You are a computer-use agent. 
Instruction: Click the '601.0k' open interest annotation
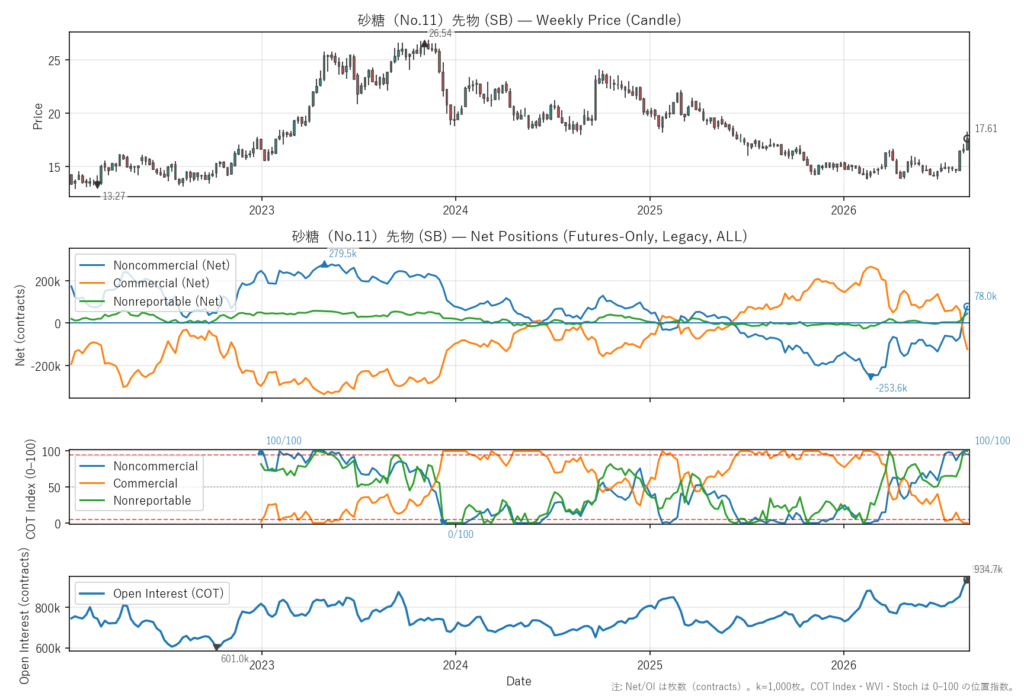234,658
